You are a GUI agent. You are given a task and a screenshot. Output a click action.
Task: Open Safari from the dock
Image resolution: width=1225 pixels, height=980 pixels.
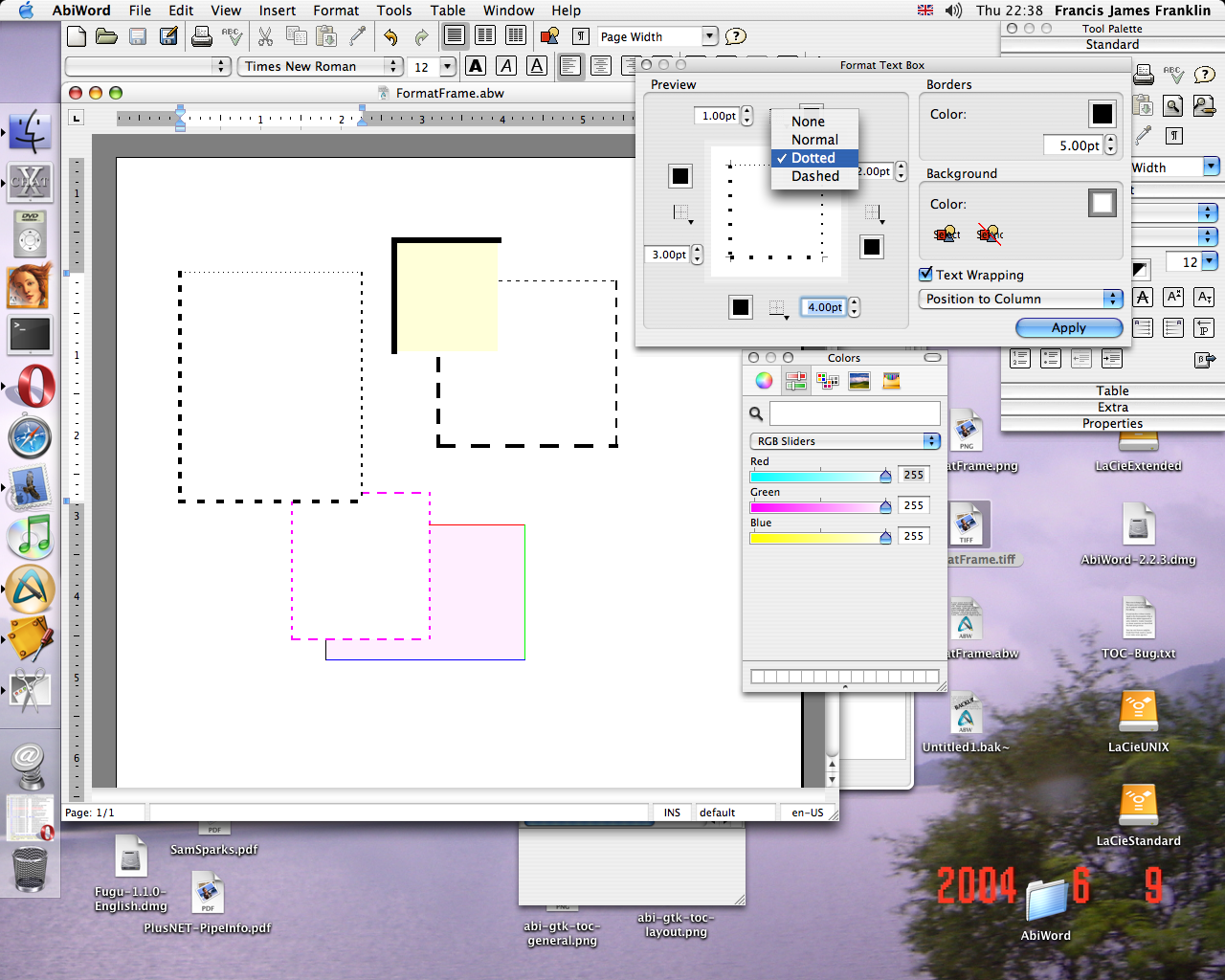point(30,438)
